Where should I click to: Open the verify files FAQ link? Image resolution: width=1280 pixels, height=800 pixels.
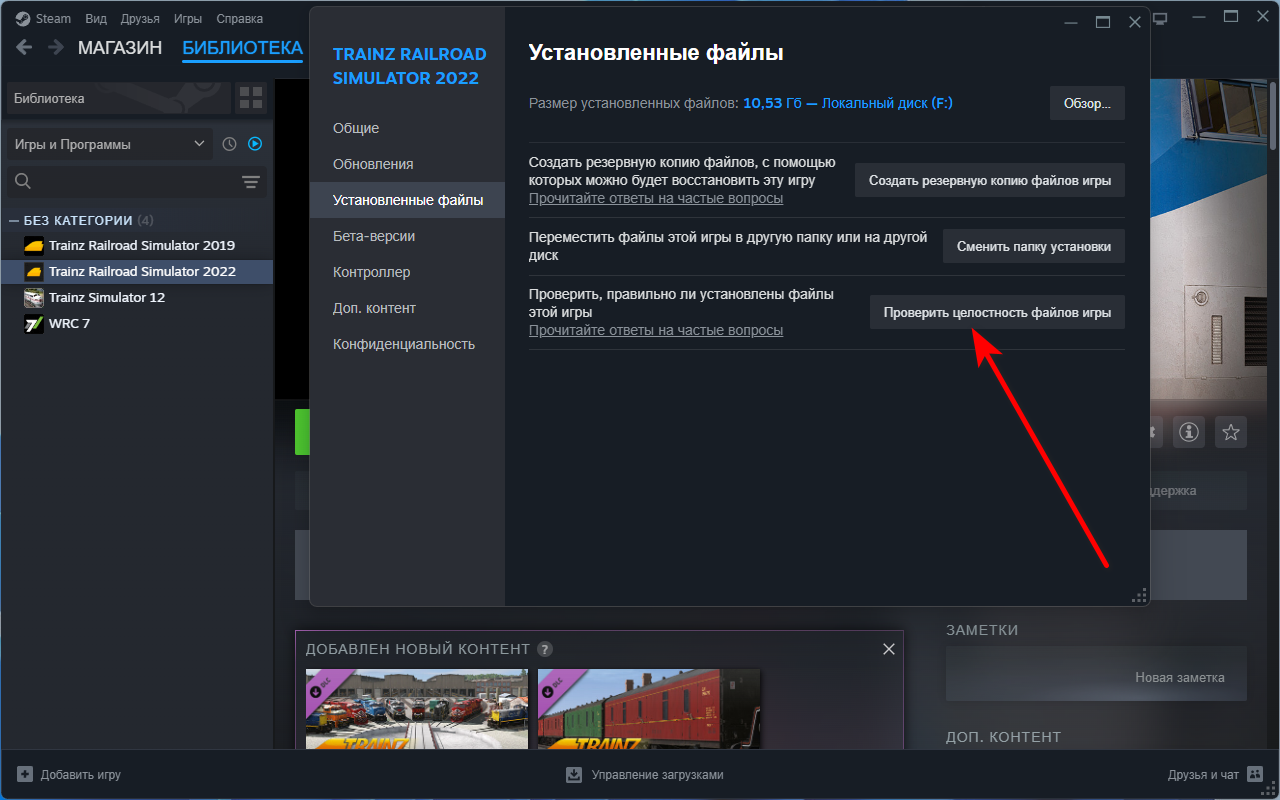tap(656, 330)
